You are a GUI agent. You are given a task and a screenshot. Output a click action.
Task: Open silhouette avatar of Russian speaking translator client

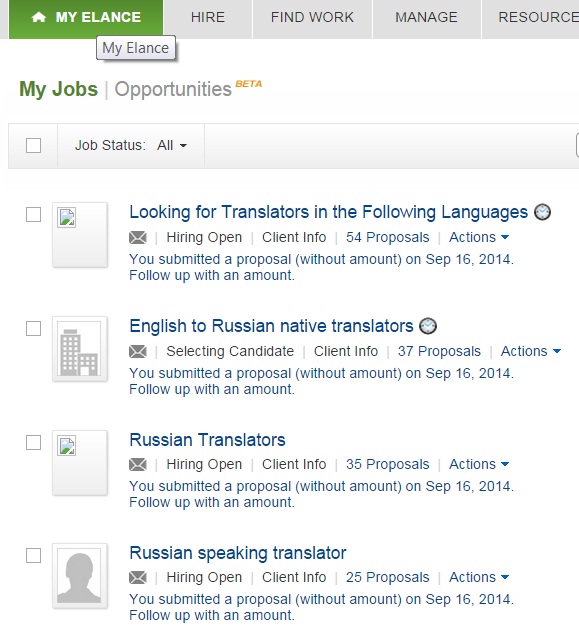tap(80, 575)
